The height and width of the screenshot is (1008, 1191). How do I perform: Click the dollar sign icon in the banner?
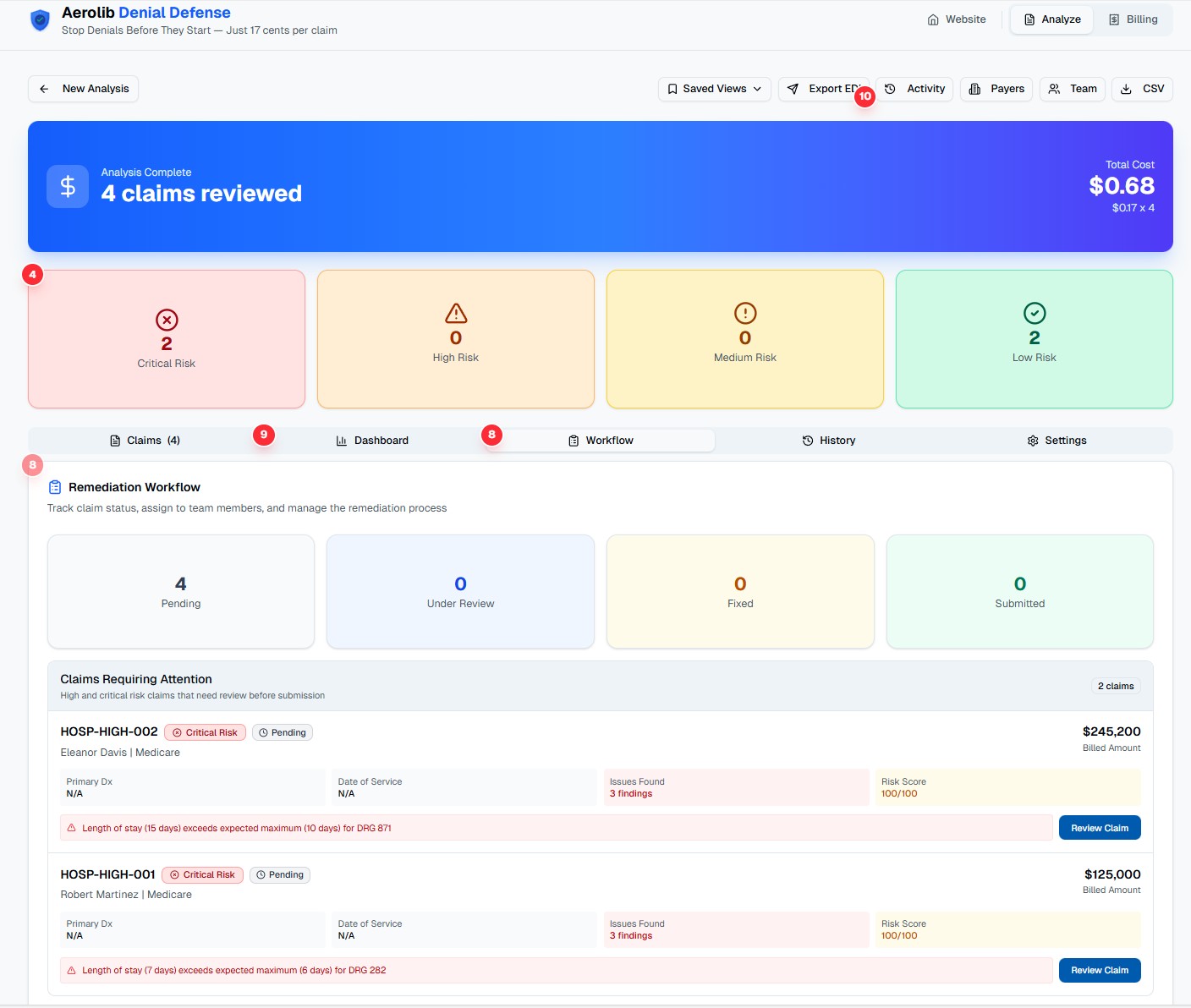tap(68, 186)
